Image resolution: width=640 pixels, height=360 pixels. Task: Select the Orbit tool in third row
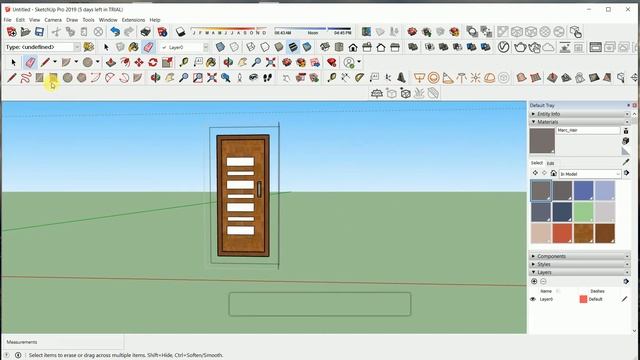228,62
